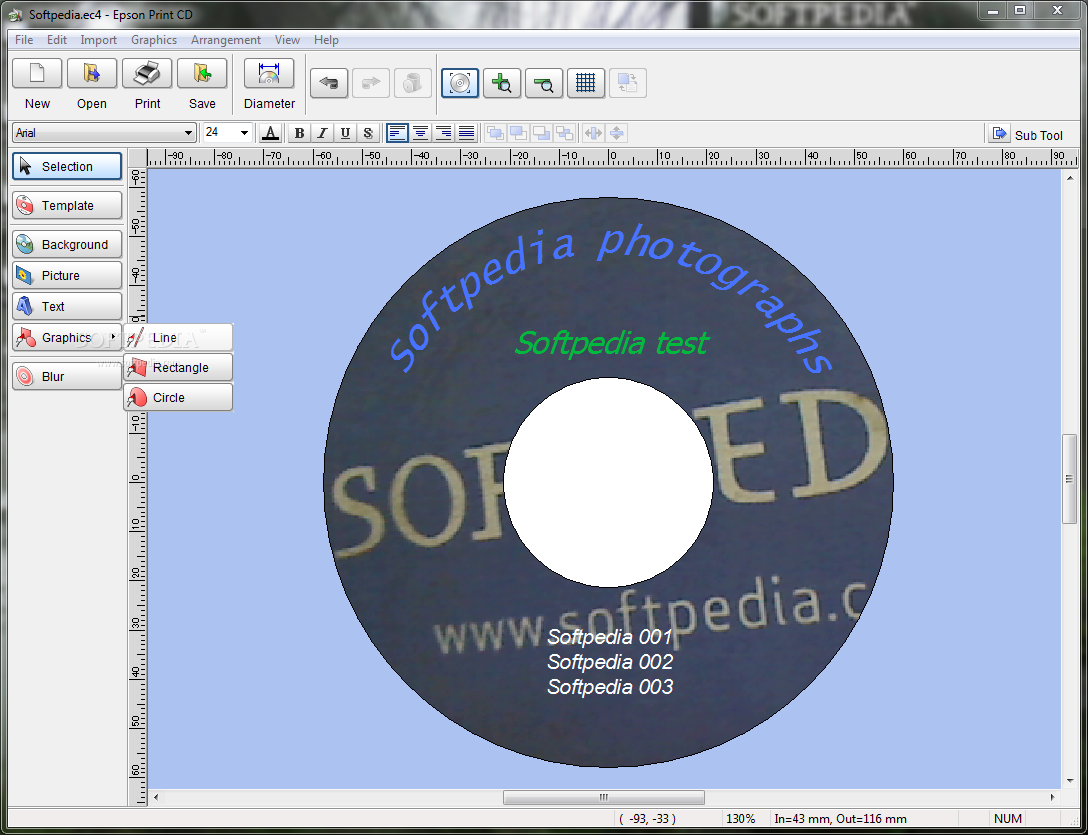
Task: Click the Blur tool button
Action: 67,376
